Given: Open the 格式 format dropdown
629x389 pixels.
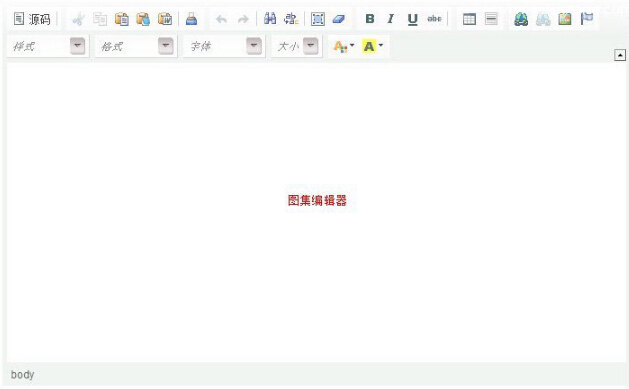Looking at the screenshot, I should tap(136, 46).
